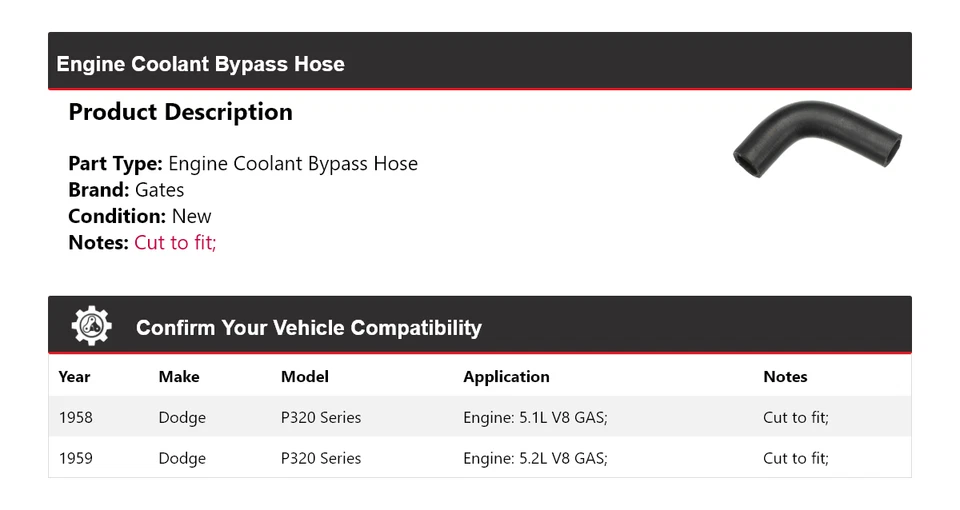
Task: Click the Condition New line
Action: pyautogui.click(x=140, y=216)
